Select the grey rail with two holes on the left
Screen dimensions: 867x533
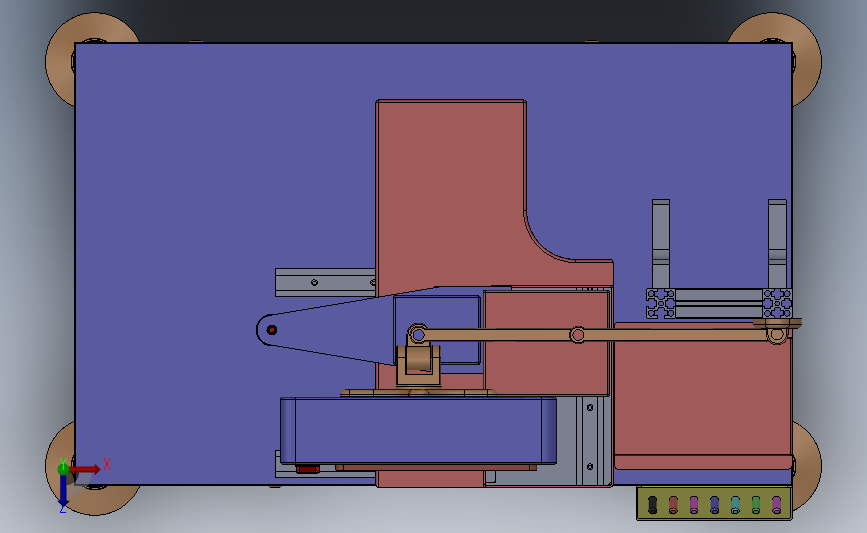325,283
